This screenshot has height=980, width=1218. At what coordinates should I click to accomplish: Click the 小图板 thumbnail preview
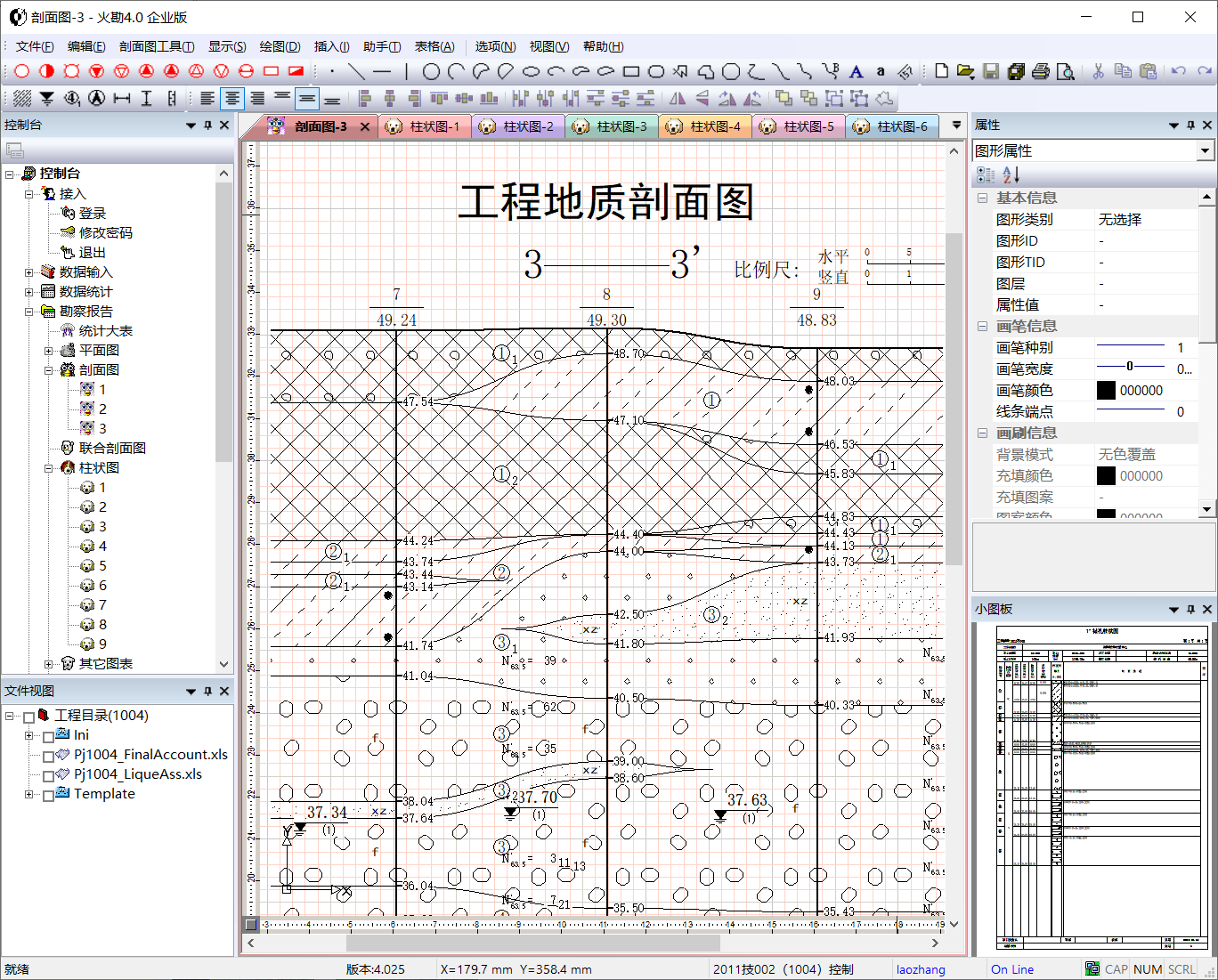1101,788
